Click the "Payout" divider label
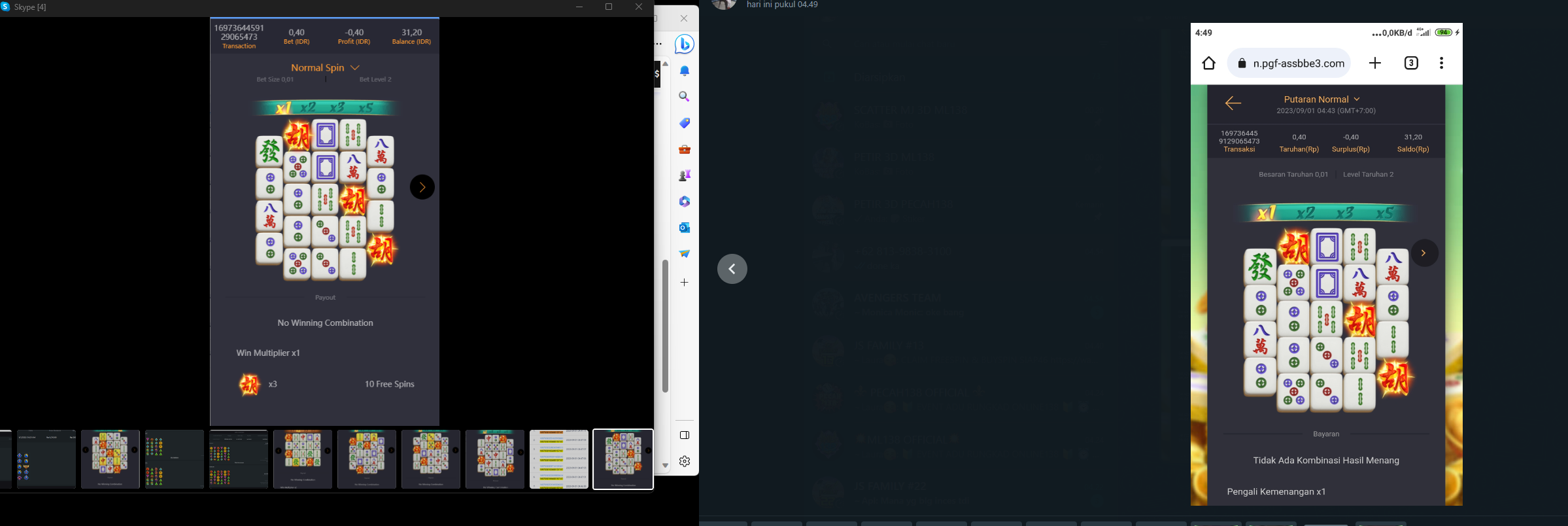The width and height of the screenshot is (1568, 526). click(x=325, y=298)
